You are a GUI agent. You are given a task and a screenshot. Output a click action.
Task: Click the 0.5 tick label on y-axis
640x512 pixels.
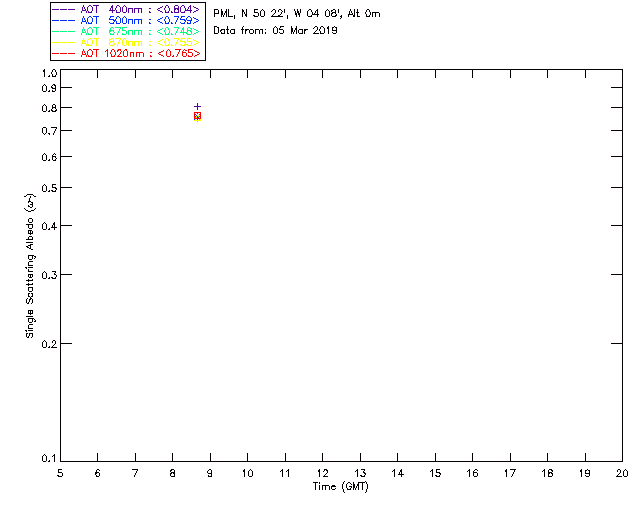tap(48, 188)
